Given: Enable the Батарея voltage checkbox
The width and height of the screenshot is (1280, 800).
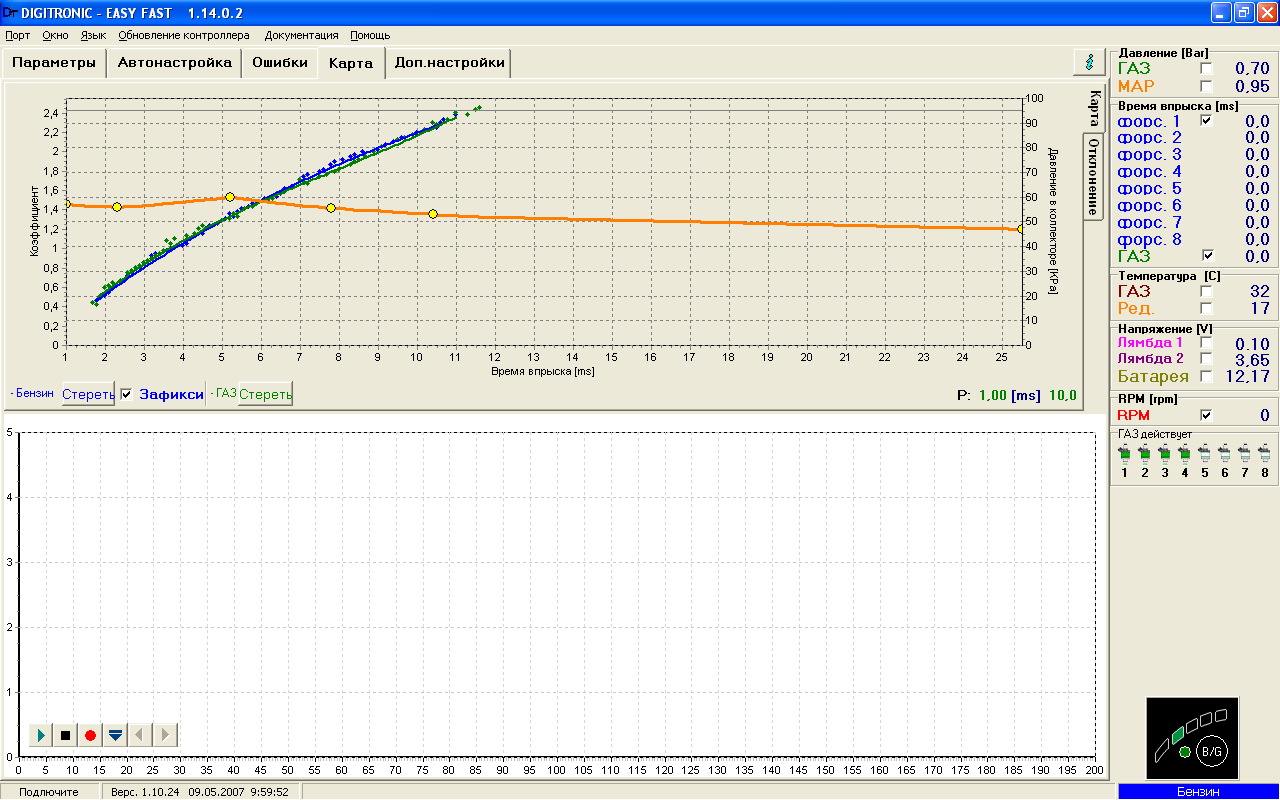Looking at the screenshot, I should [1206, 377].
